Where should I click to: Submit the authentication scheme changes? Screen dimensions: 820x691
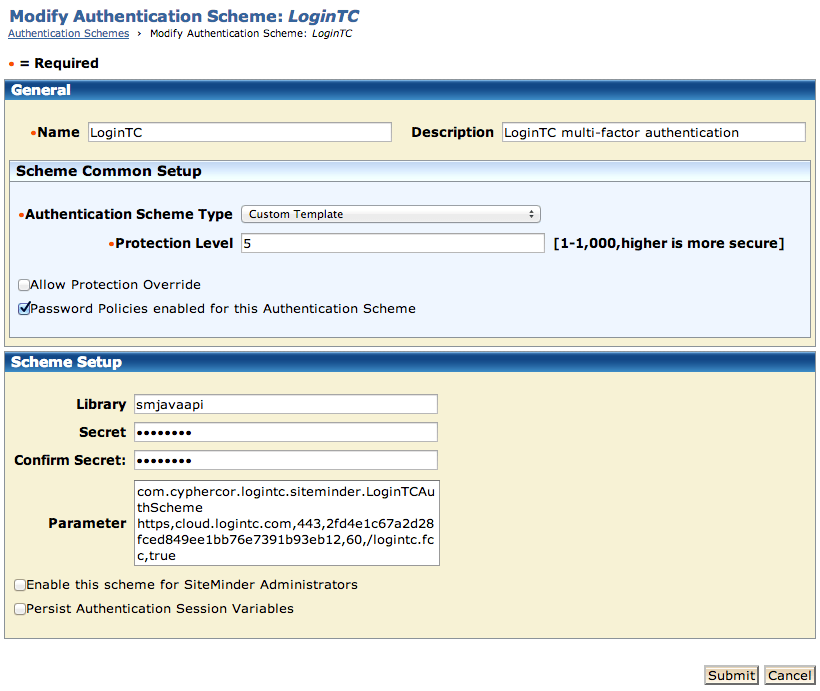click(731, 675)
